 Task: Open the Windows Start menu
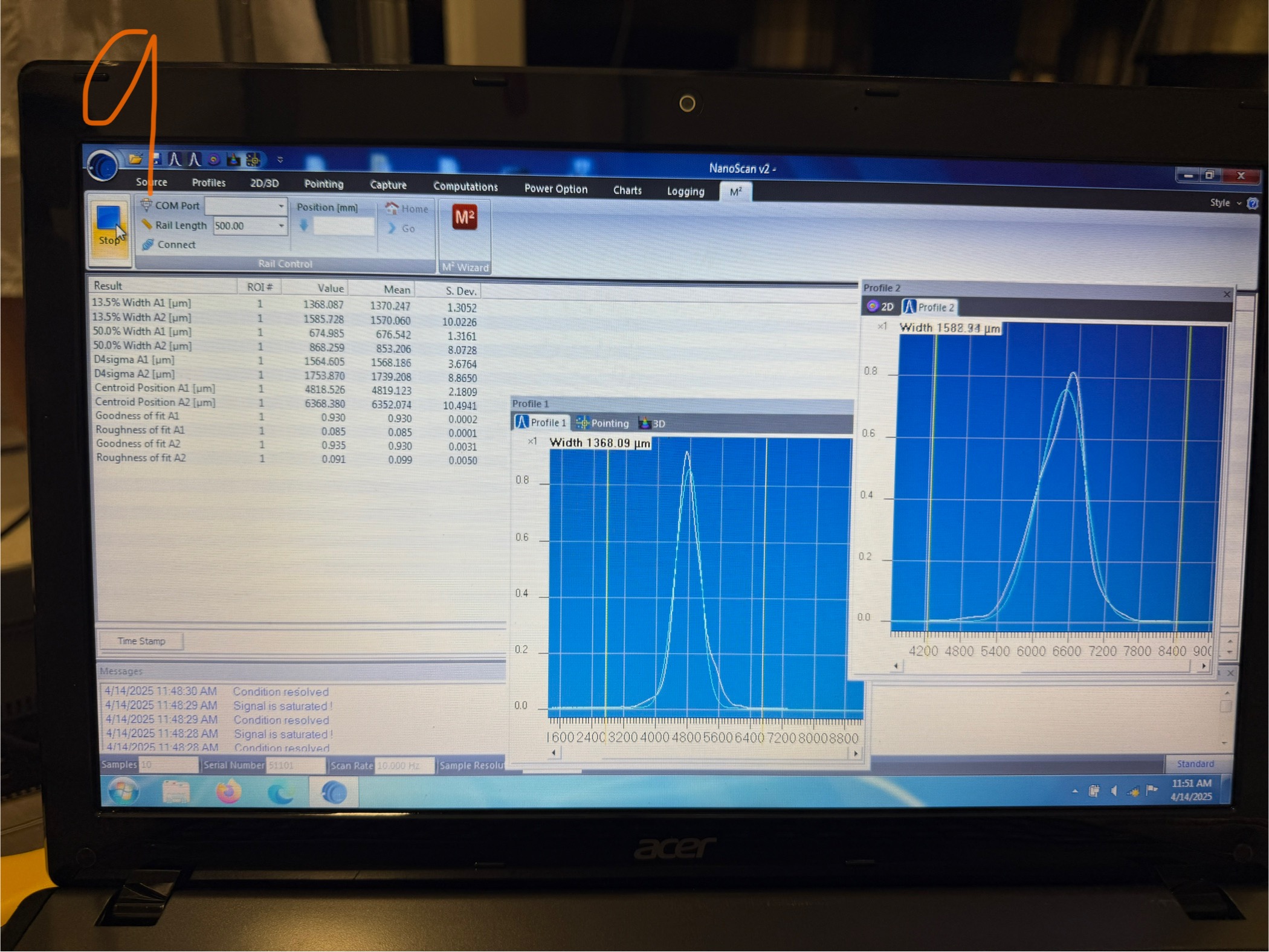pyautogui.click(x=123, y=792)
